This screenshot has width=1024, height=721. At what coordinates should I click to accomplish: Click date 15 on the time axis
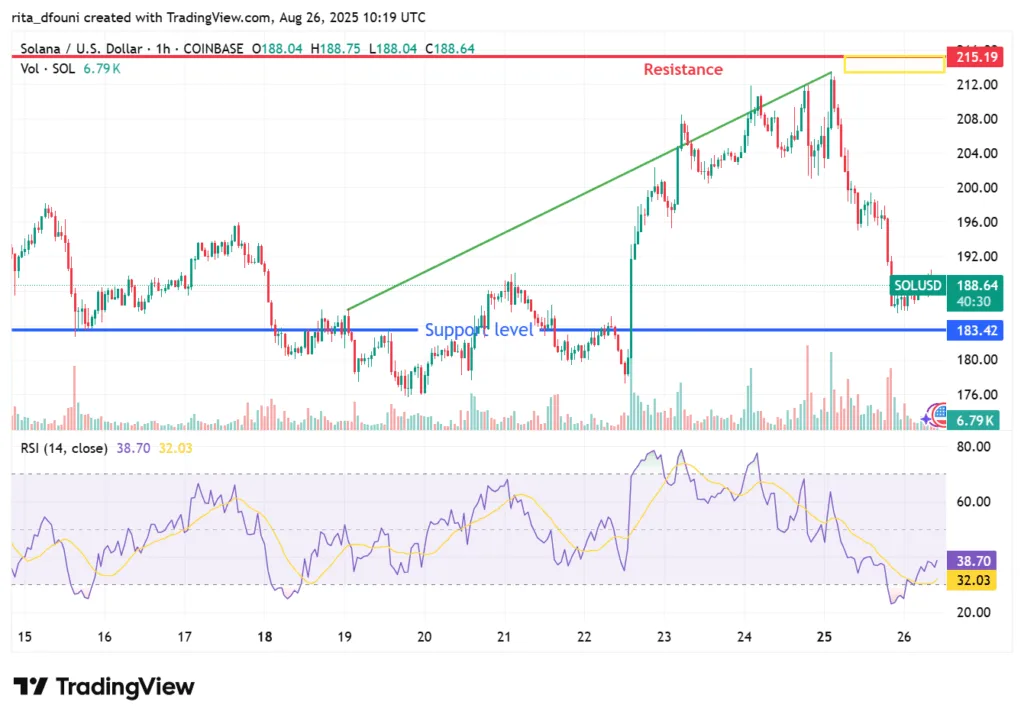pyautogui.click(x=25, y=637)
